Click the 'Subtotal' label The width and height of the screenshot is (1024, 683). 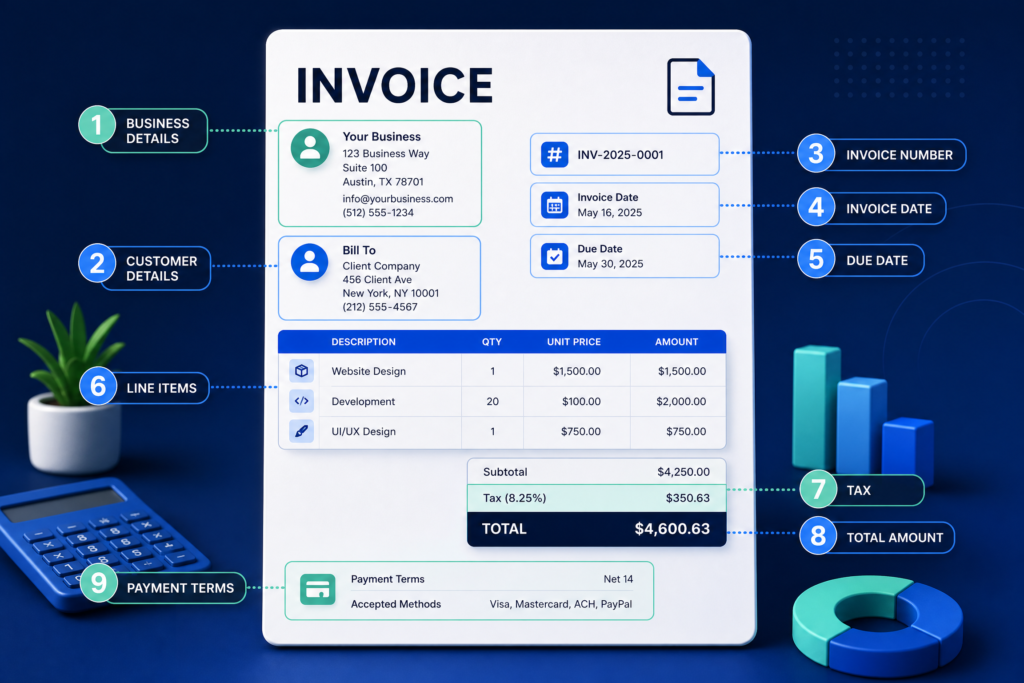(x=505, y=471)
